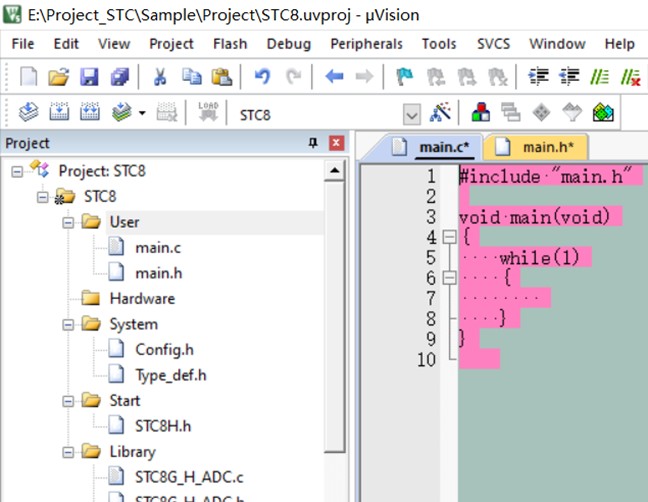Click the Select Software Packs icon

(x=572, y=112)
